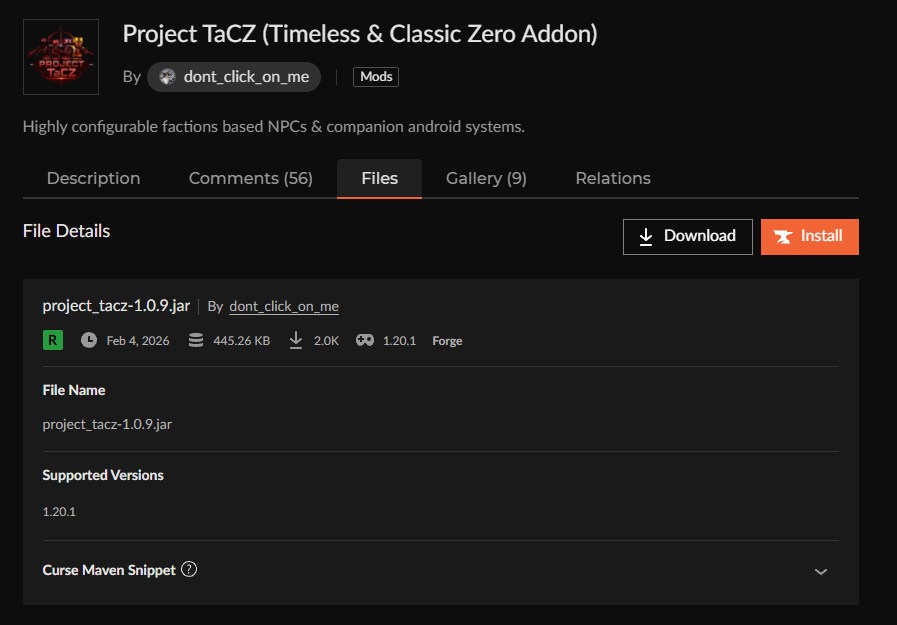This screenshot has width=897, height=625.
Task: Click the author avatar icon
Action: (167, 77)
